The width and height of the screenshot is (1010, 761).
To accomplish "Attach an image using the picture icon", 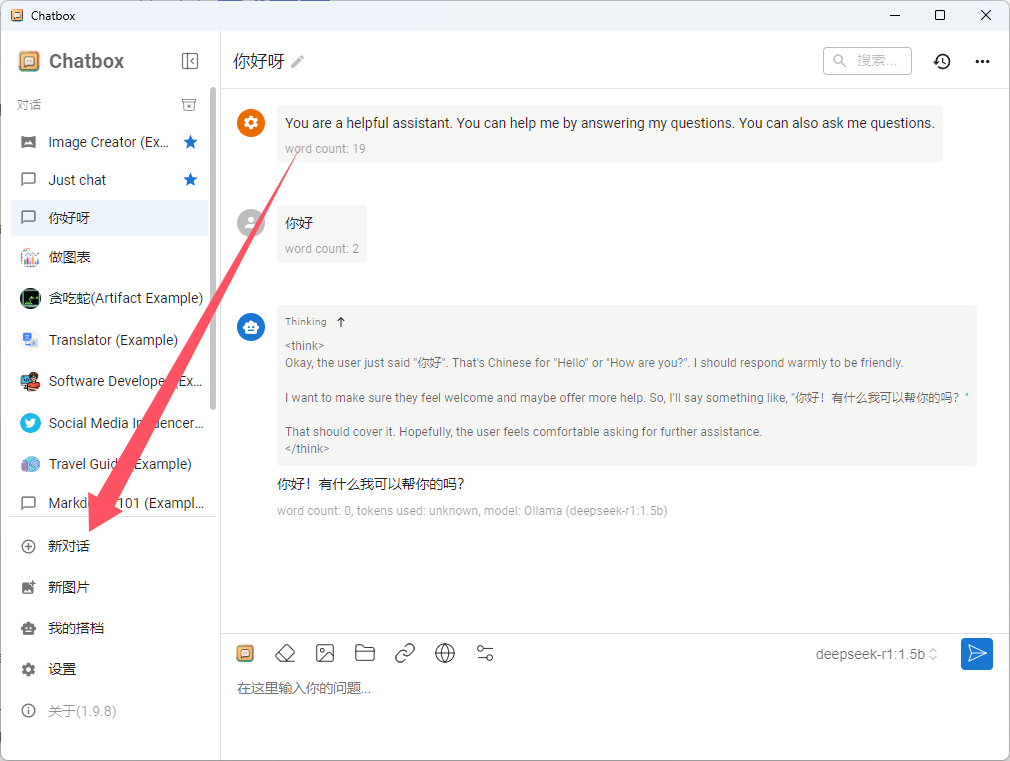I will pyautogui.click(x=325, y=653).
